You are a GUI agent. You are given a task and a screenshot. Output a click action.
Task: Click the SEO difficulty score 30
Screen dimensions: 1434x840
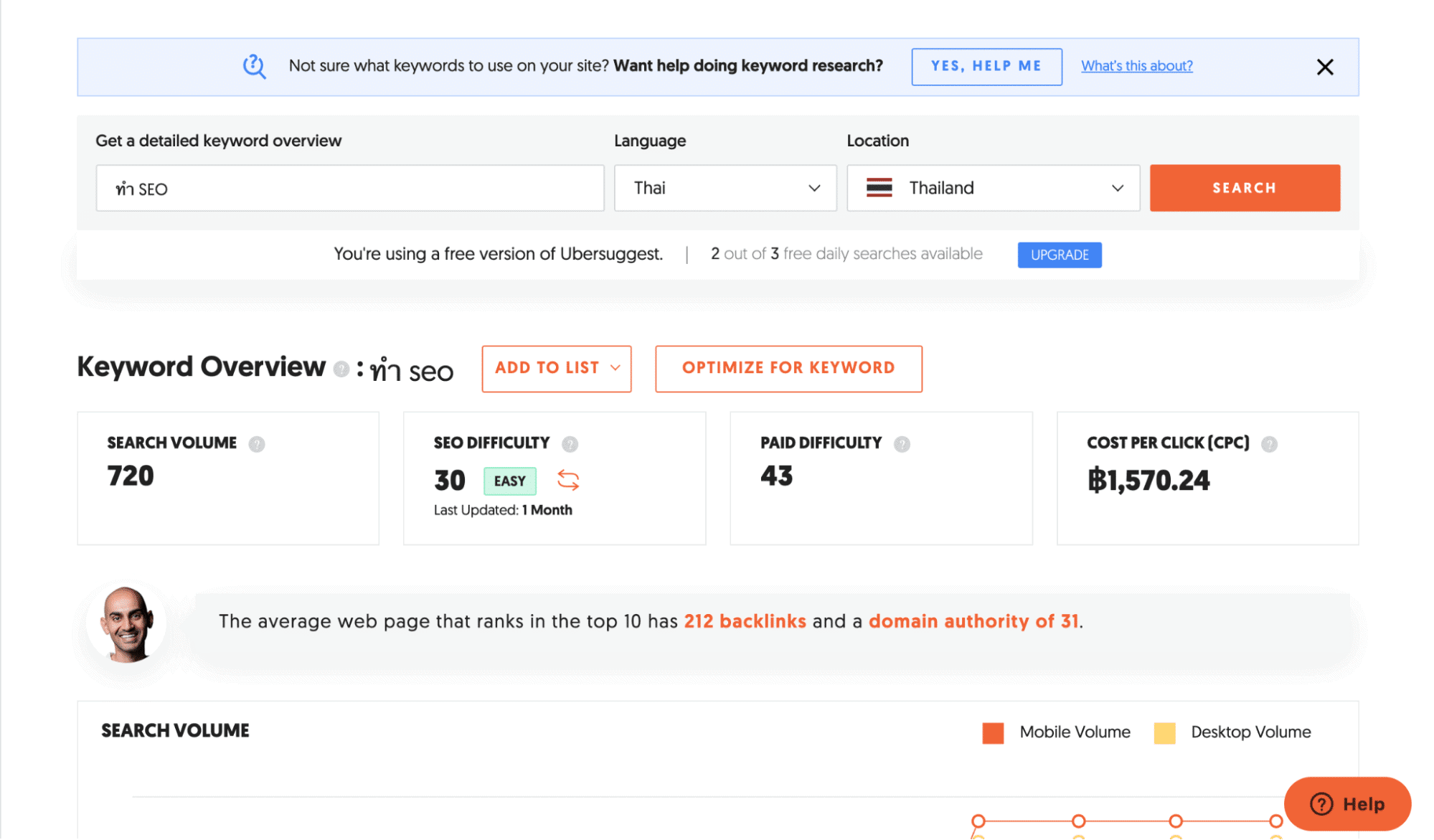click(x=450, y=480)
